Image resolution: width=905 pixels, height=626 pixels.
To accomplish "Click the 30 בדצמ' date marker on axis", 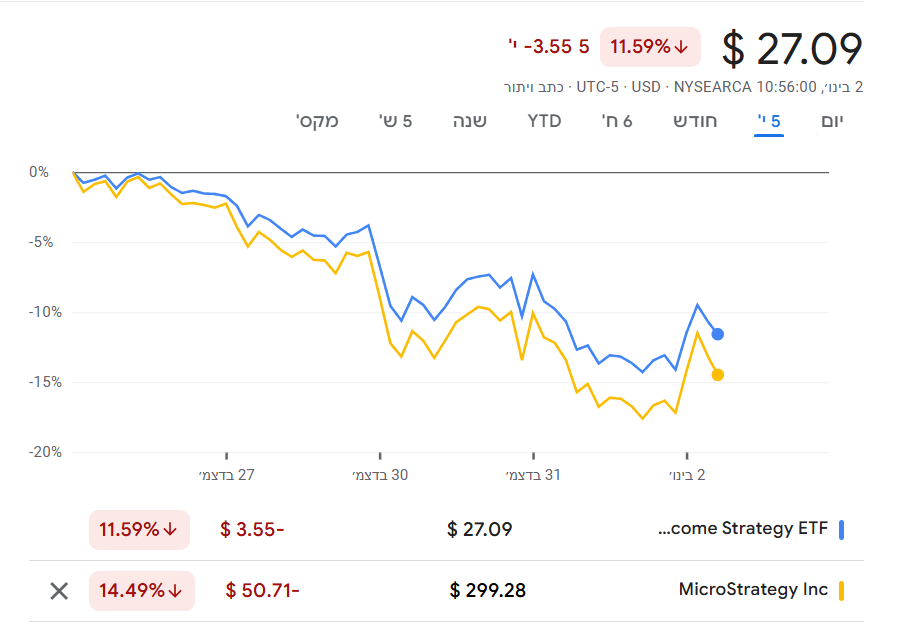I will (x=380, y=475).
